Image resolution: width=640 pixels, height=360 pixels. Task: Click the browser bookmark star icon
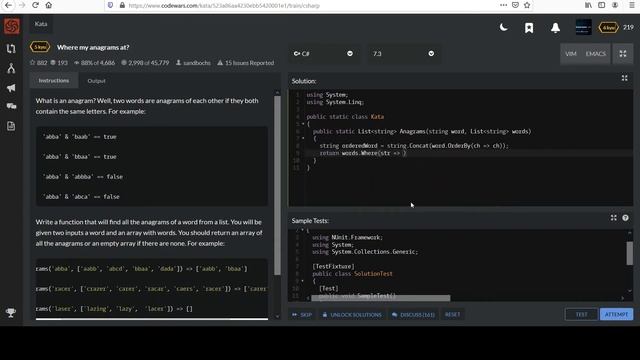(527, 5)
